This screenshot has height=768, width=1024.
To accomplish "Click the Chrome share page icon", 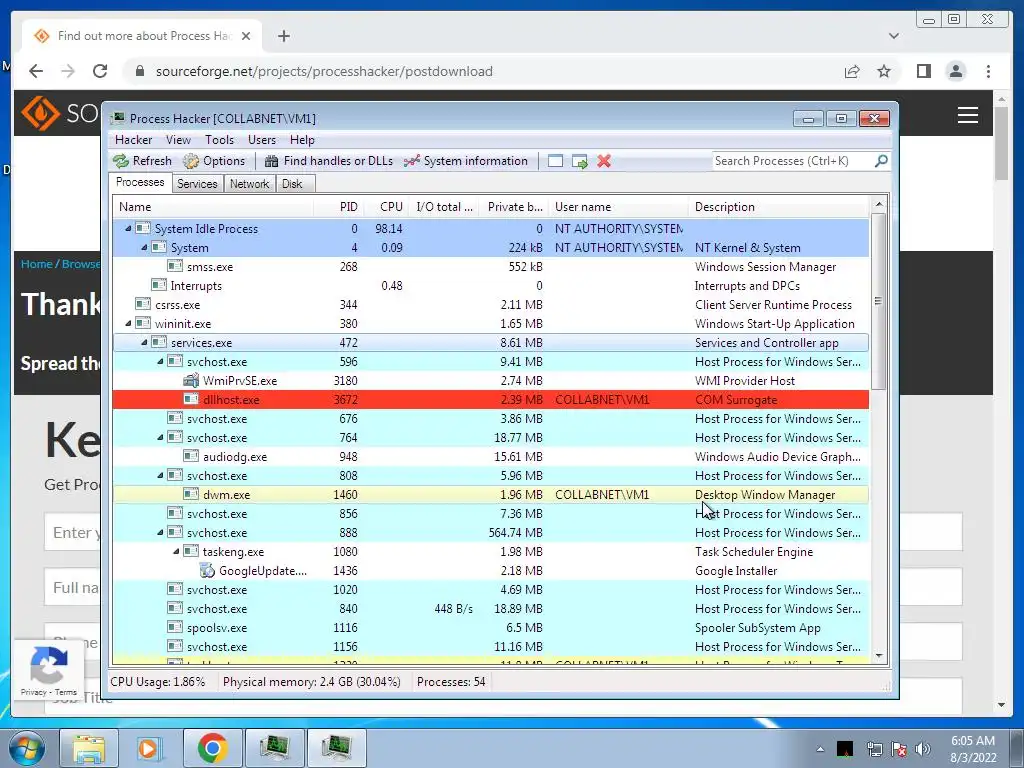I will (x=852, y=71).
